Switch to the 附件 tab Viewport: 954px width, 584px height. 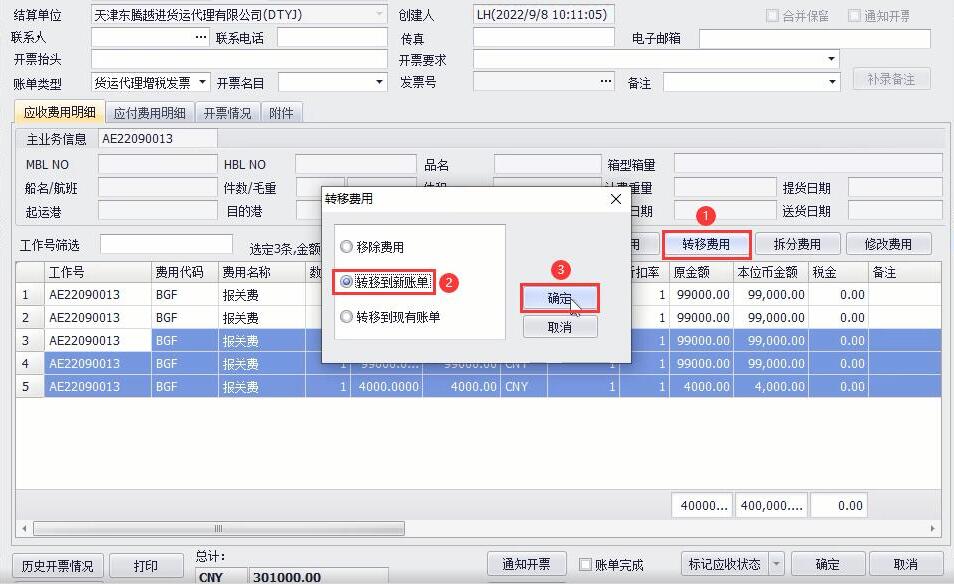coord(281,113)
